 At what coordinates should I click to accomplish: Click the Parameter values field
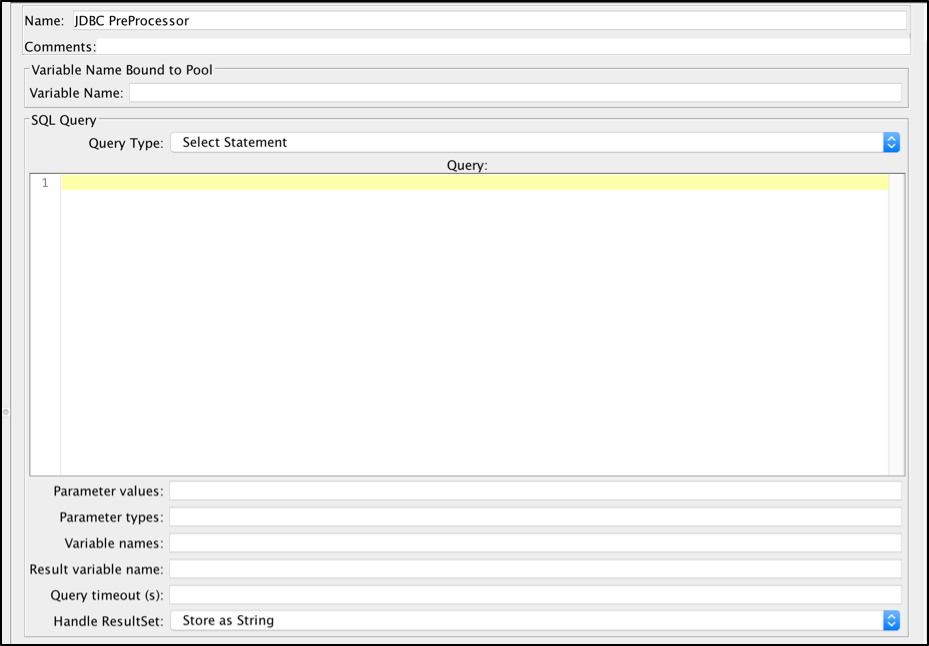pos(536,491)
